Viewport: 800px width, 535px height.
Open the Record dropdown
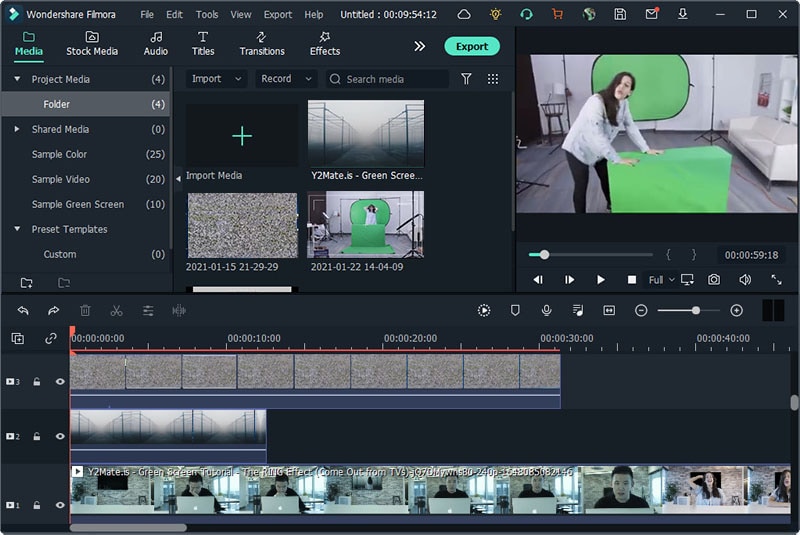tap(286, 79)
